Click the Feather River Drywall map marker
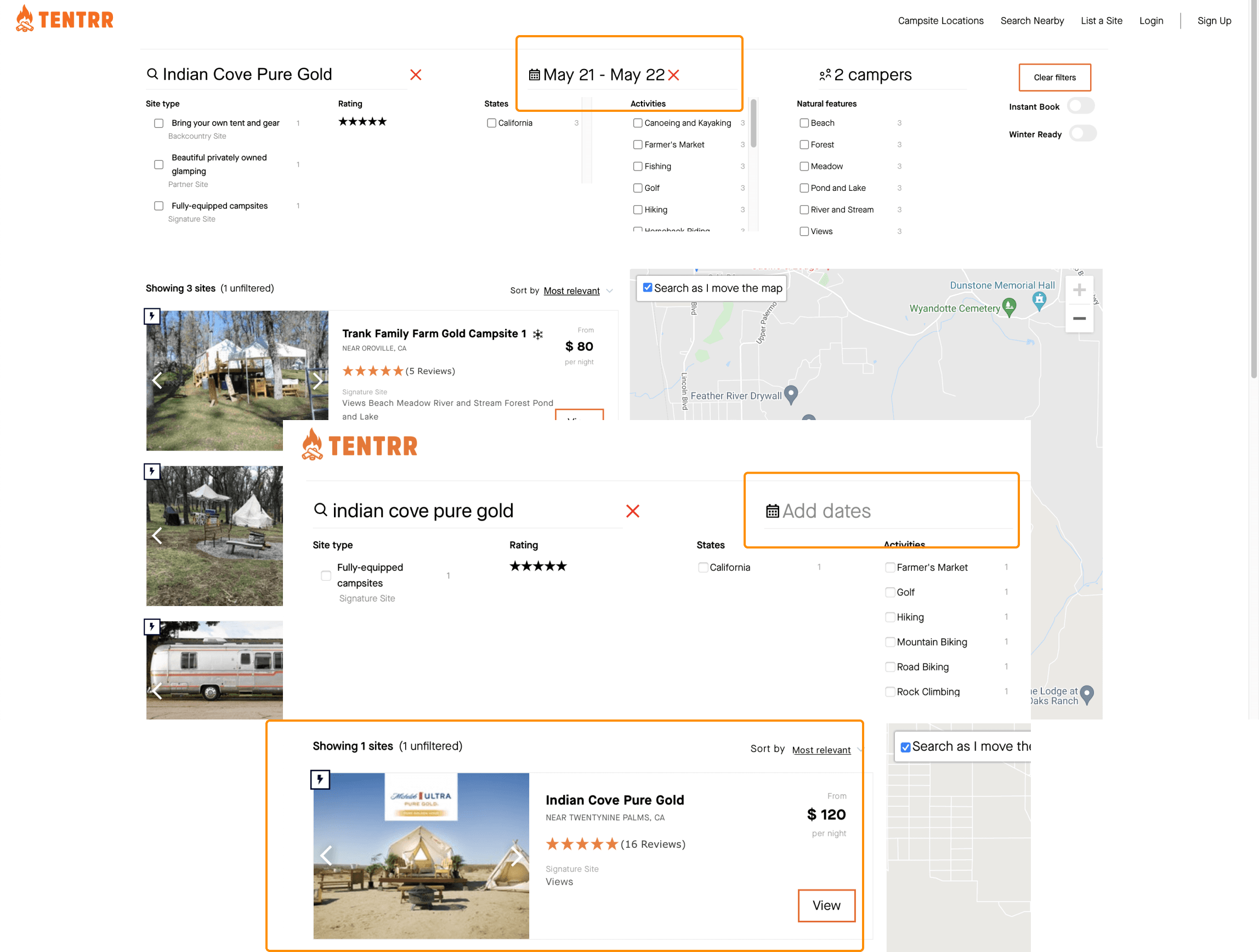The image size is (1259, 952). [x=790, y=393]
